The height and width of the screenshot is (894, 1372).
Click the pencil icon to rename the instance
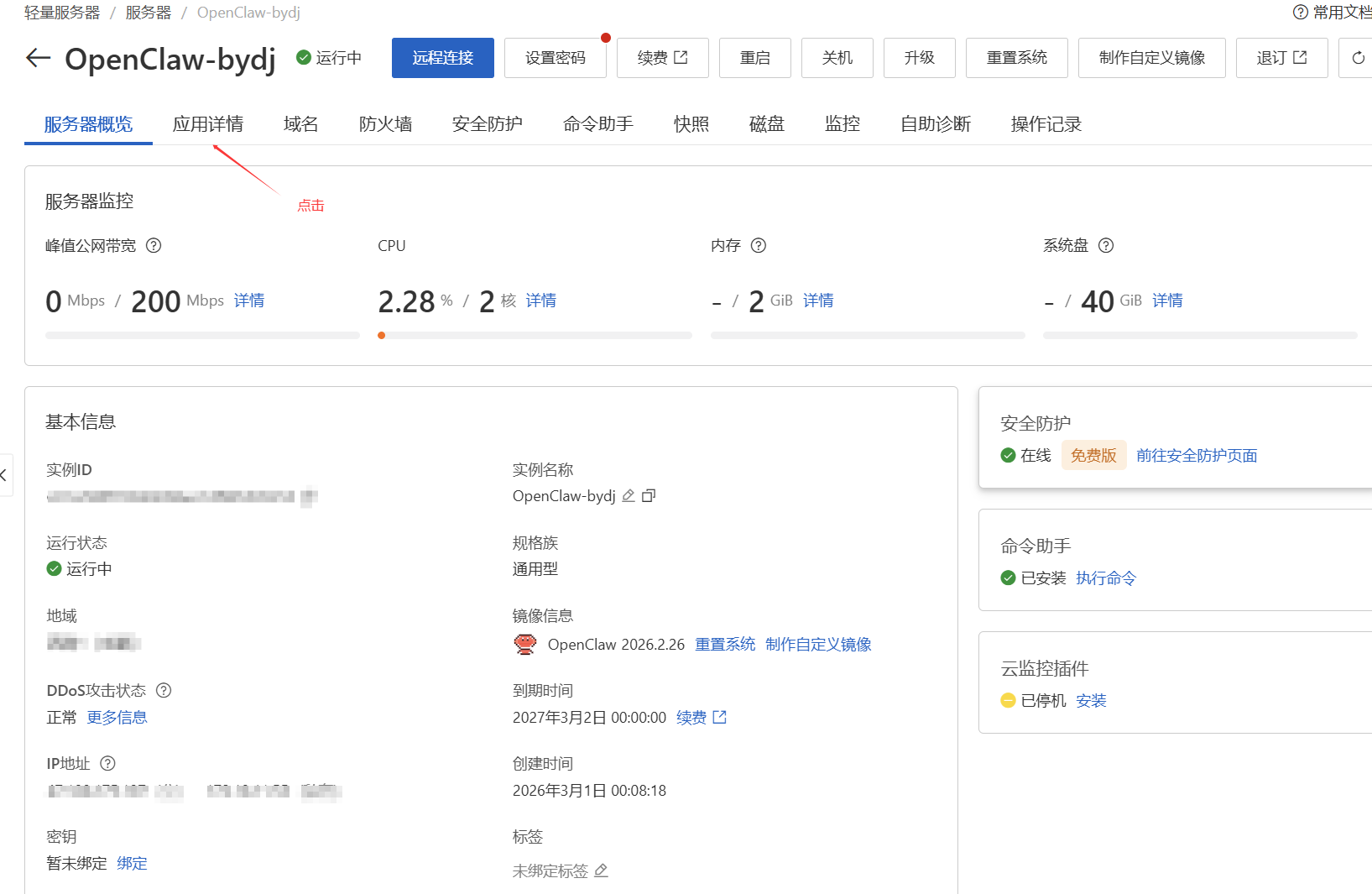coord(628,495)
